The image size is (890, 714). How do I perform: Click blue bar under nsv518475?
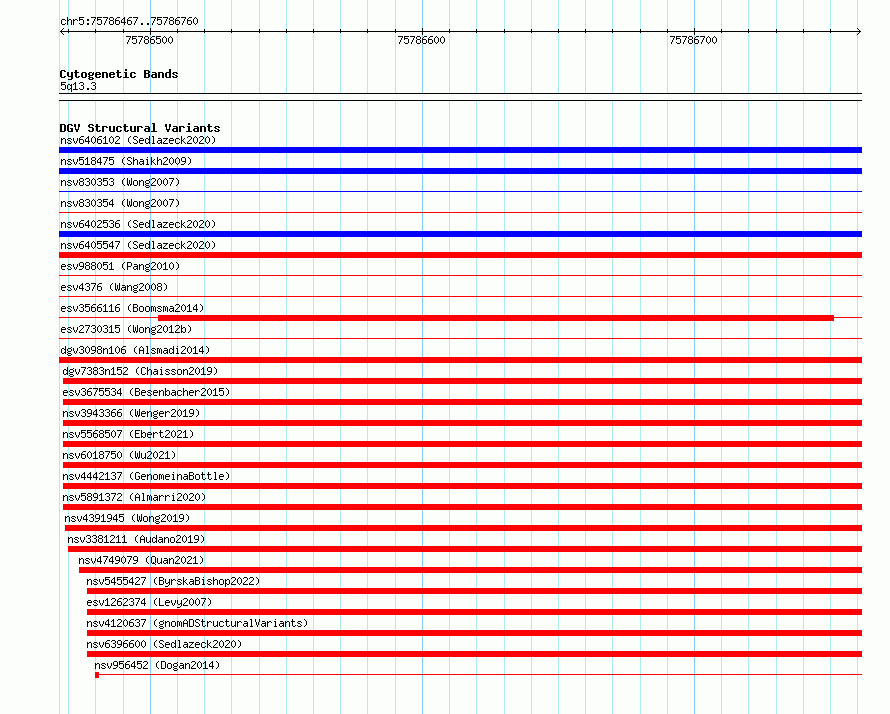pyautogui.click(x=460, y=171)
